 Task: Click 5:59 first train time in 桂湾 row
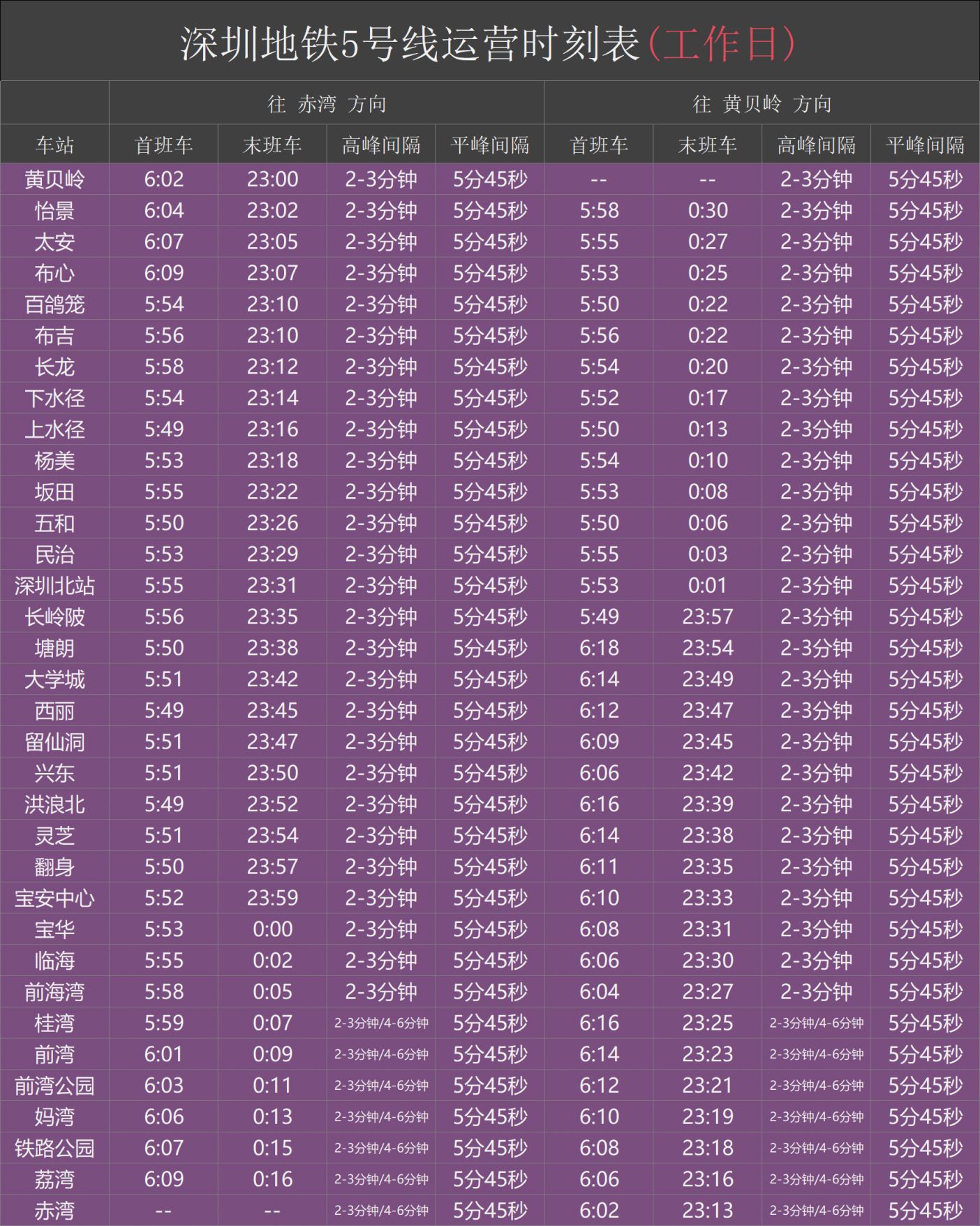click(x=164, y=1023)
